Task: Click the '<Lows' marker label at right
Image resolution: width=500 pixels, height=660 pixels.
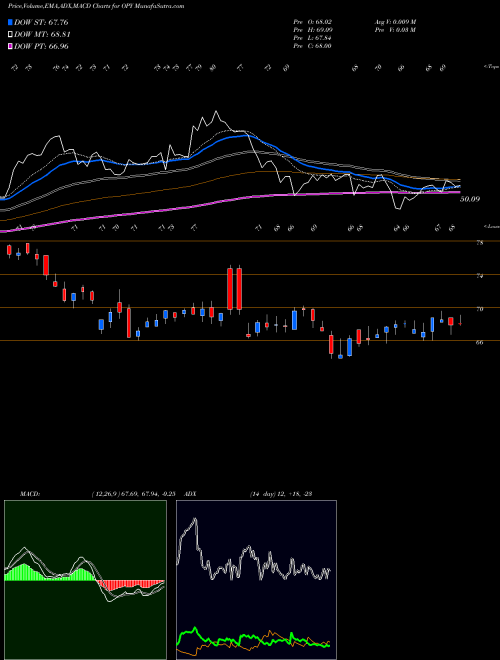Action: pos(491,226)
